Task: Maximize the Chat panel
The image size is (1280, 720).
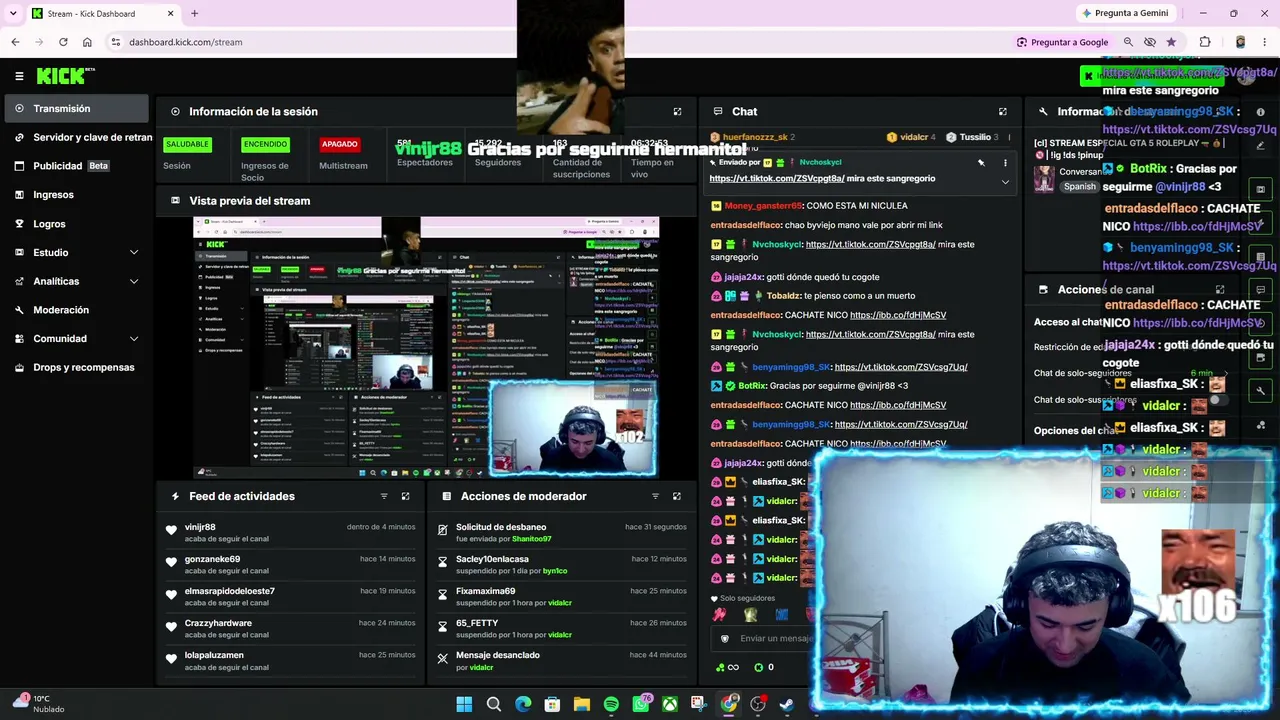Action: tap(1003, 112)
